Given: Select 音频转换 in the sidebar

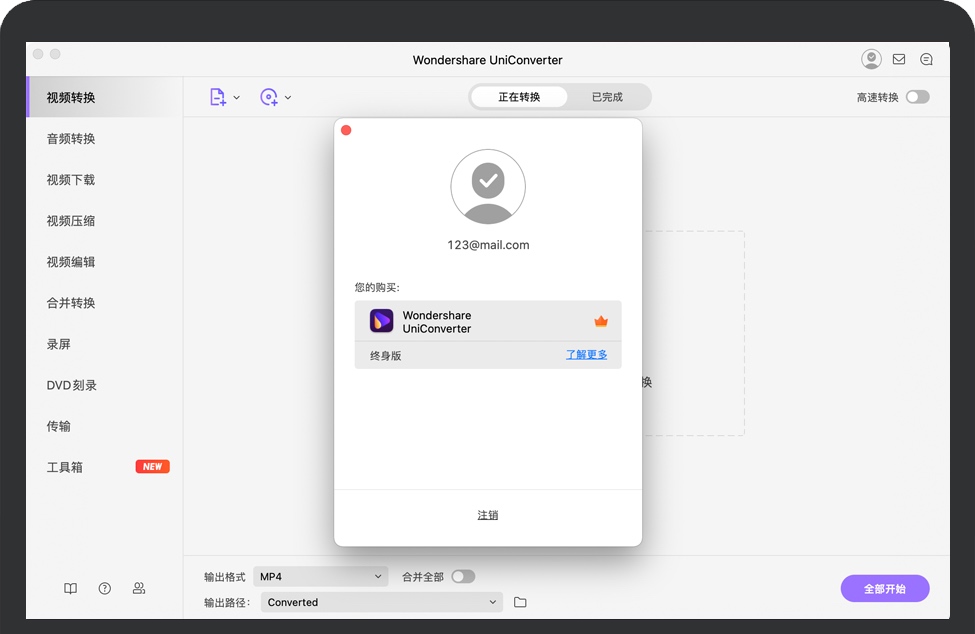Looking at the screenshot, I should point(104,138).
